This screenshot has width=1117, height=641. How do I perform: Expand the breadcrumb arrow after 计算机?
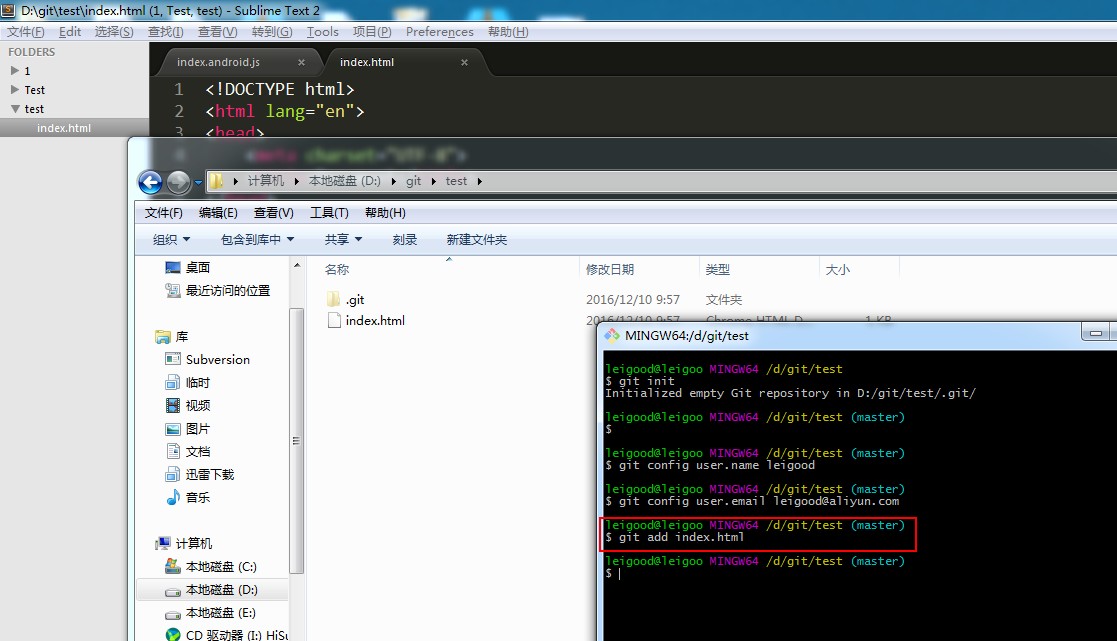click(296, 182)
